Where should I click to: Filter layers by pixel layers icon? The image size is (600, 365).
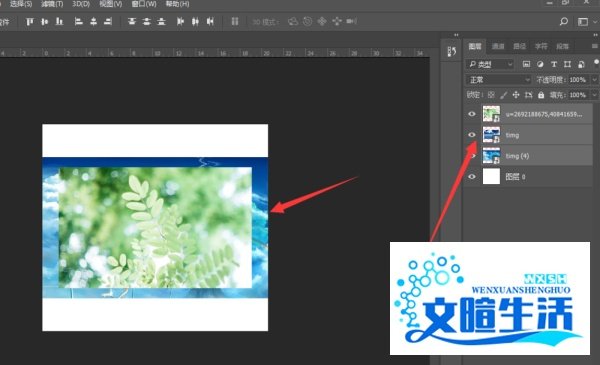tap(527, 64)
